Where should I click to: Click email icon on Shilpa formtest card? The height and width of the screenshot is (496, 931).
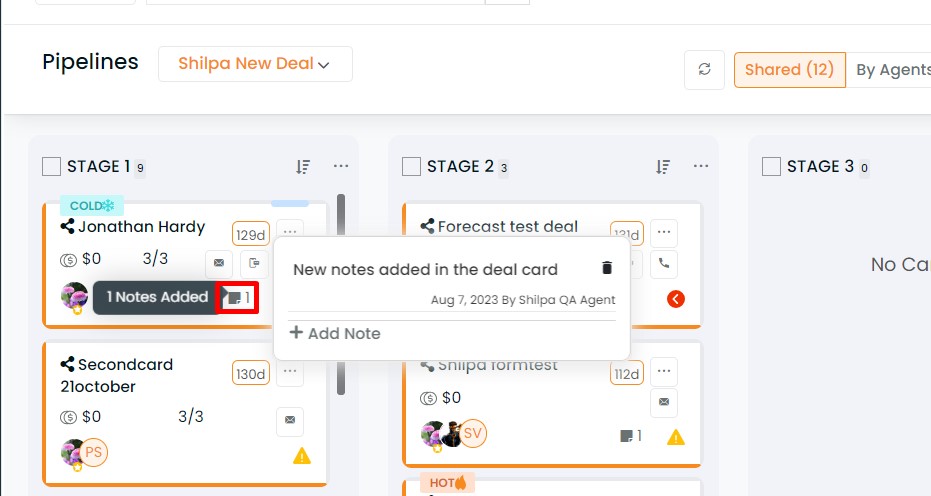pos(664,402)
